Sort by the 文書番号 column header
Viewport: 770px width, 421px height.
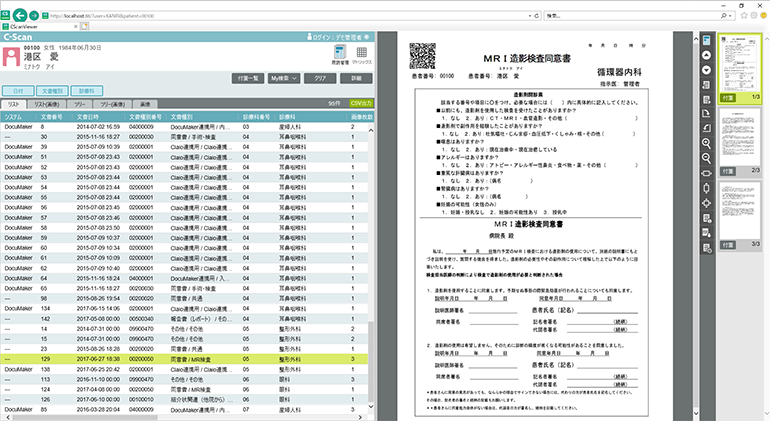54,117
